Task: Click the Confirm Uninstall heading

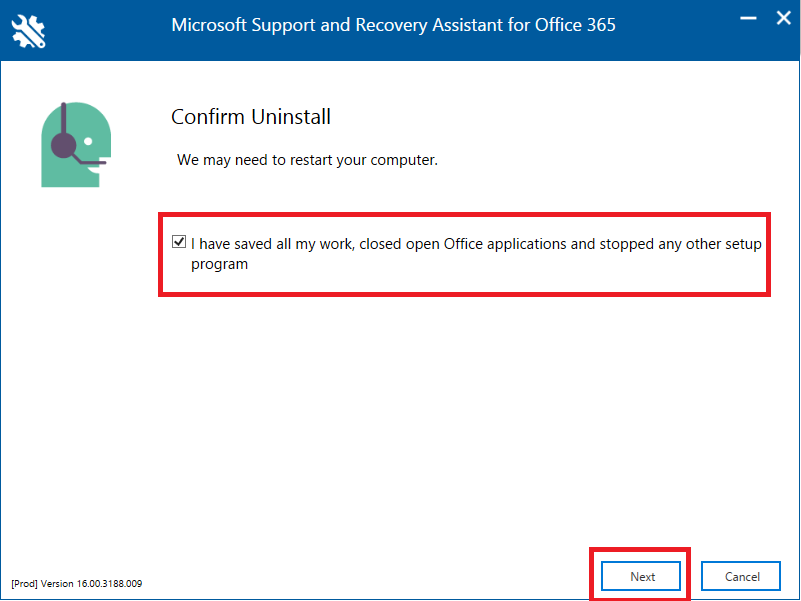Action: (x=251, y=117)
